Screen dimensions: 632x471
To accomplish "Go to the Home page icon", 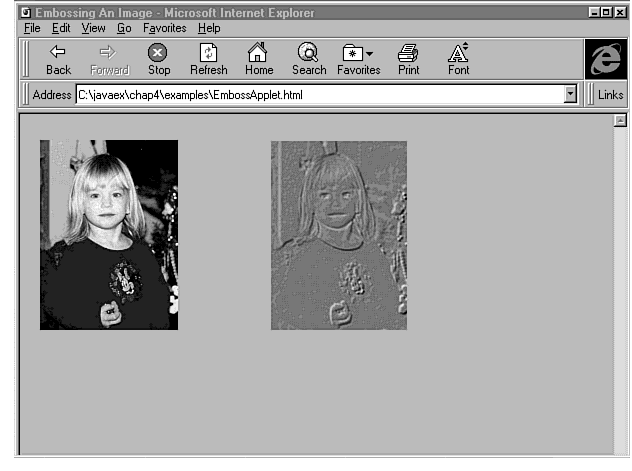I will click(x=258, y=53).
